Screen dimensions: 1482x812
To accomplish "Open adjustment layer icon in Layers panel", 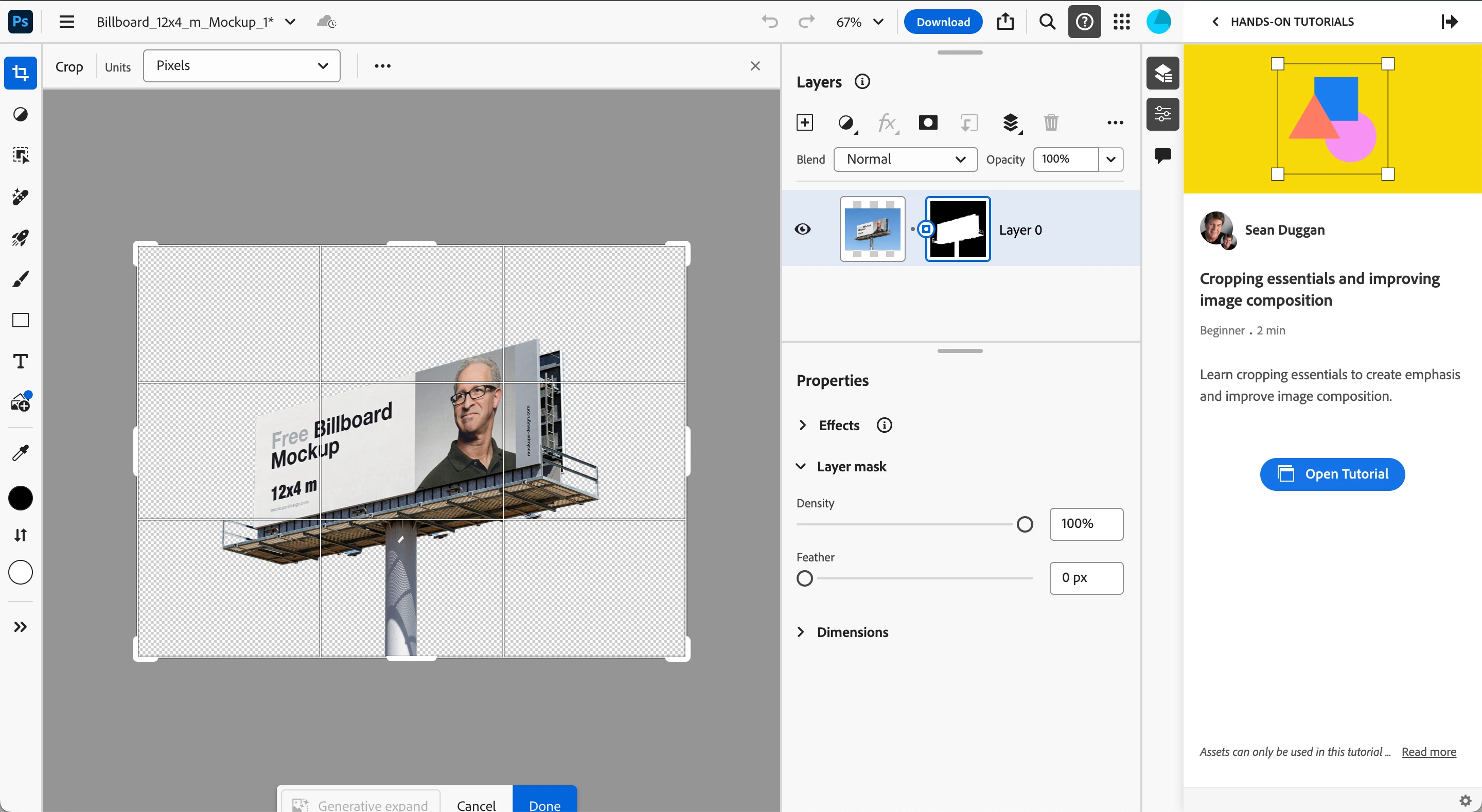I will (845, 122).
